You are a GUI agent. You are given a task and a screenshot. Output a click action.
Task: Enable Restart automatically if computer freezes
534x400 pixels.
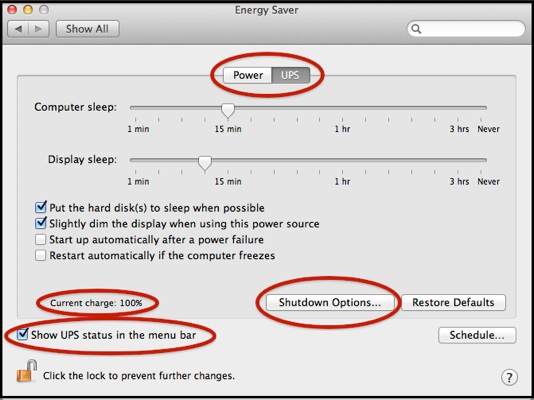[40, 255]
